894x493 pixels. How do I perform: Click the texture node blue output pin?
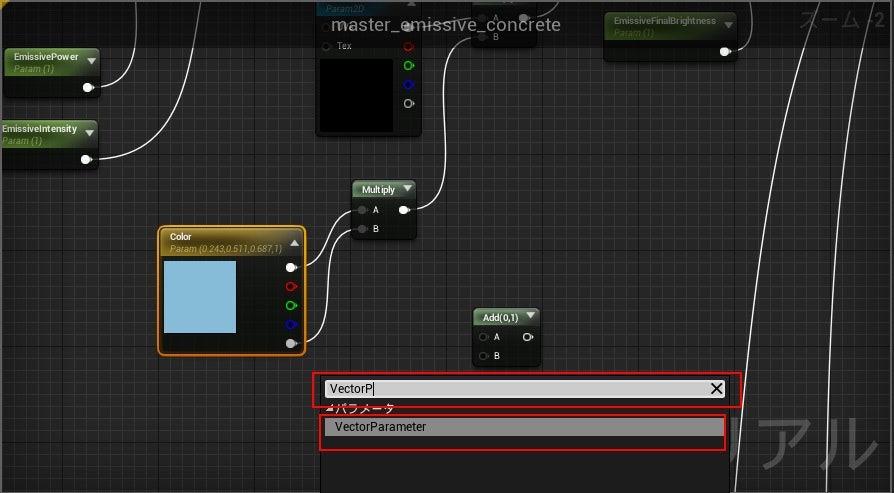409,84
